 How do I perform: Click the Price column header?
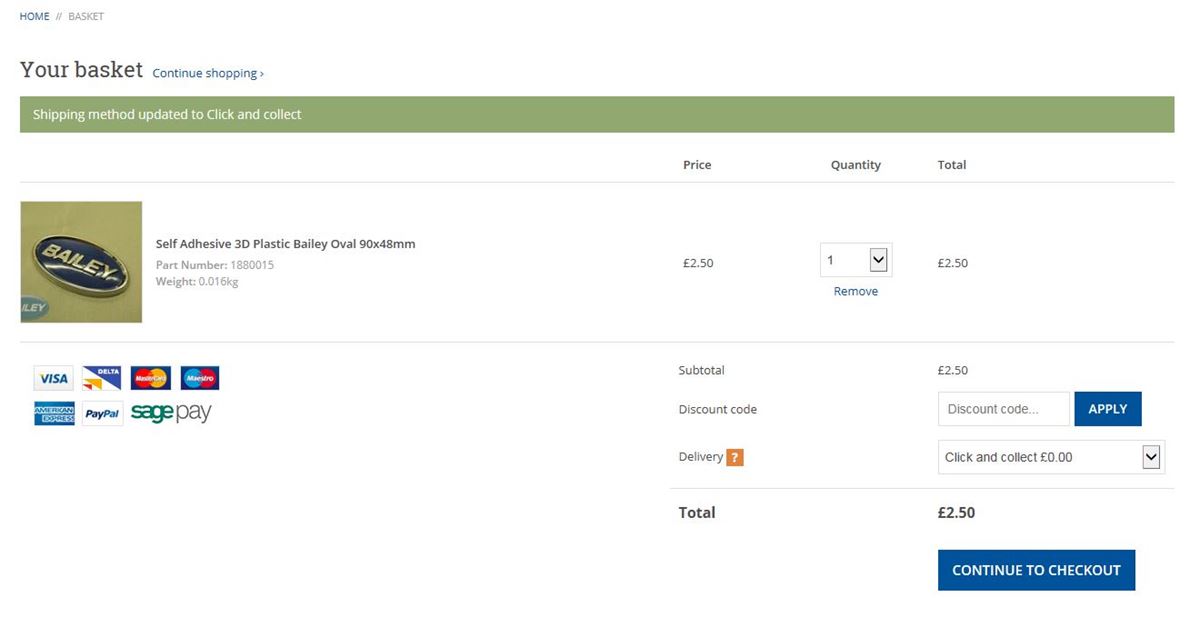(x=697, y=165)
